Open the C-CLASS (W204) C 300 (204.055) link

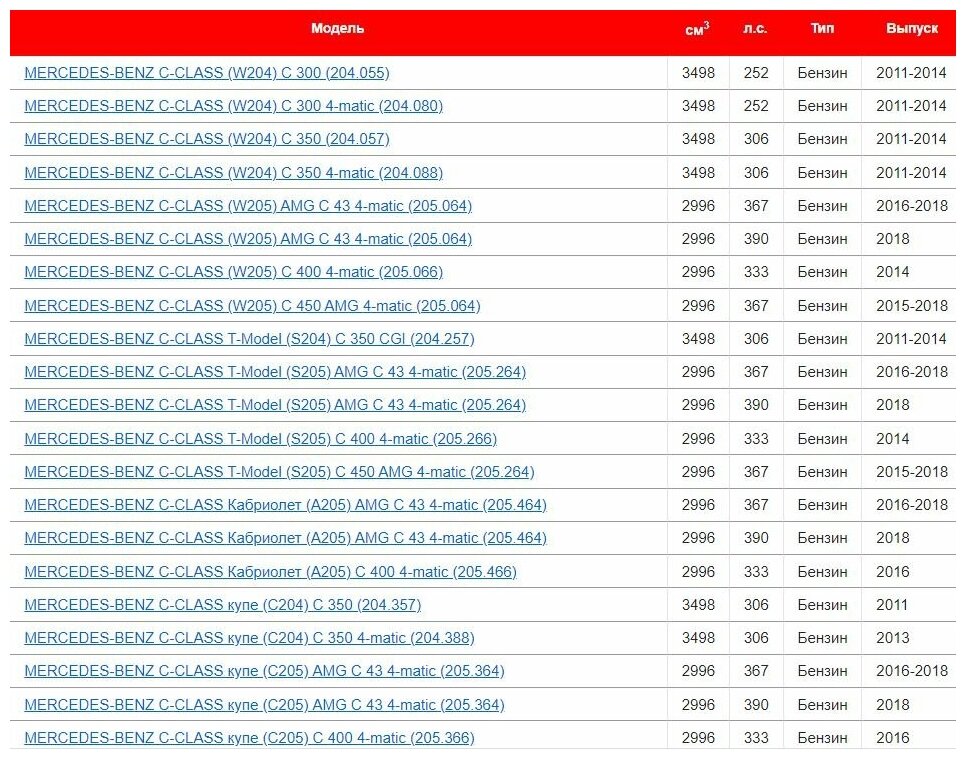207,73
